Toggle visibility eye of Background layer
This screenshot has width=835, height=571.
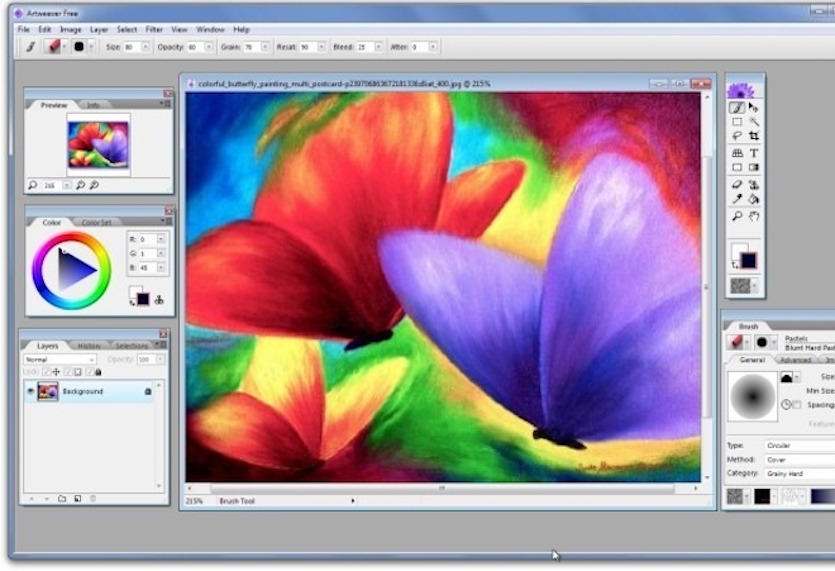30,391
